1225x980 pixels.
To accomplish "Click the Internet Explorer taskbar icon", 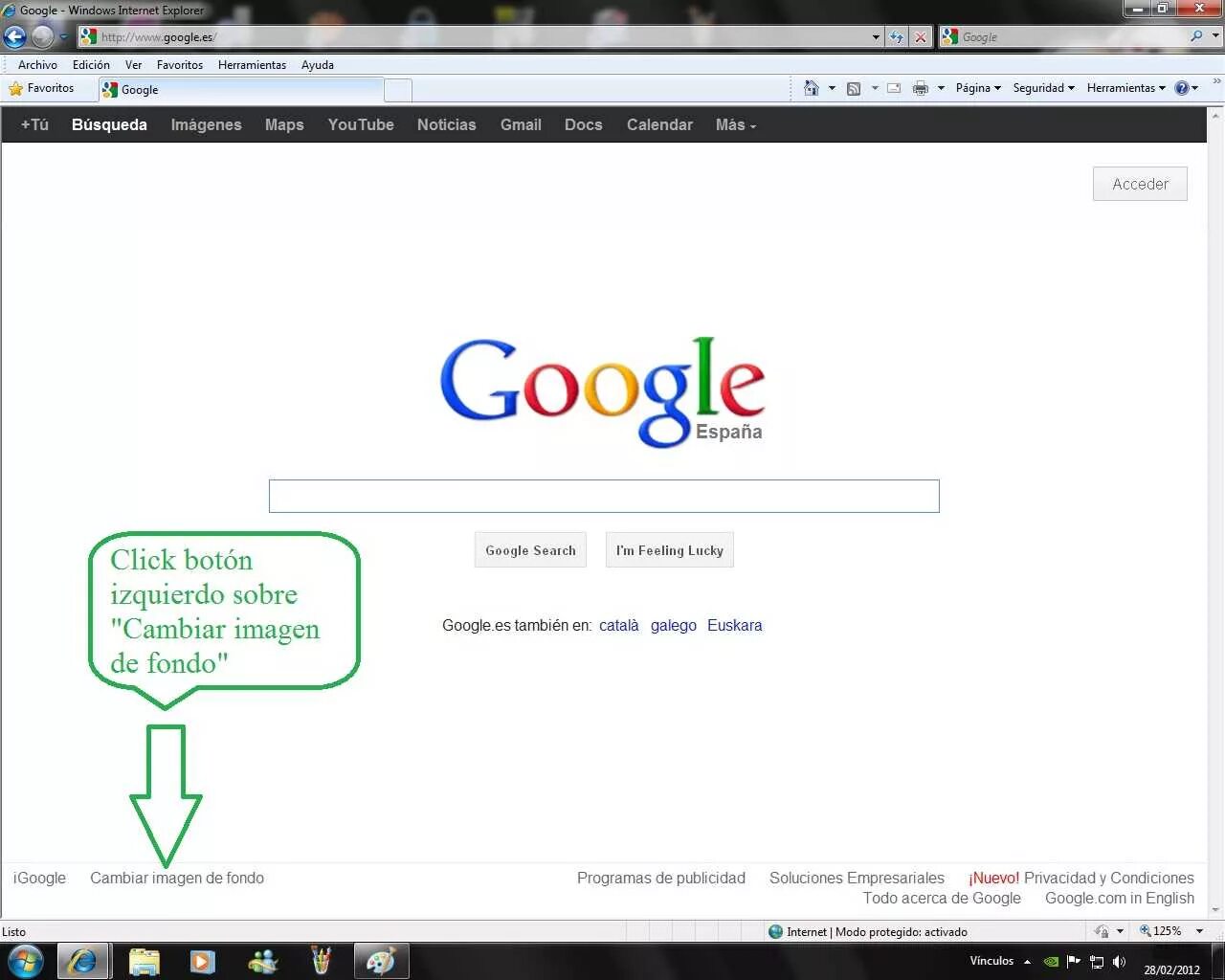I will click(82, 961).
